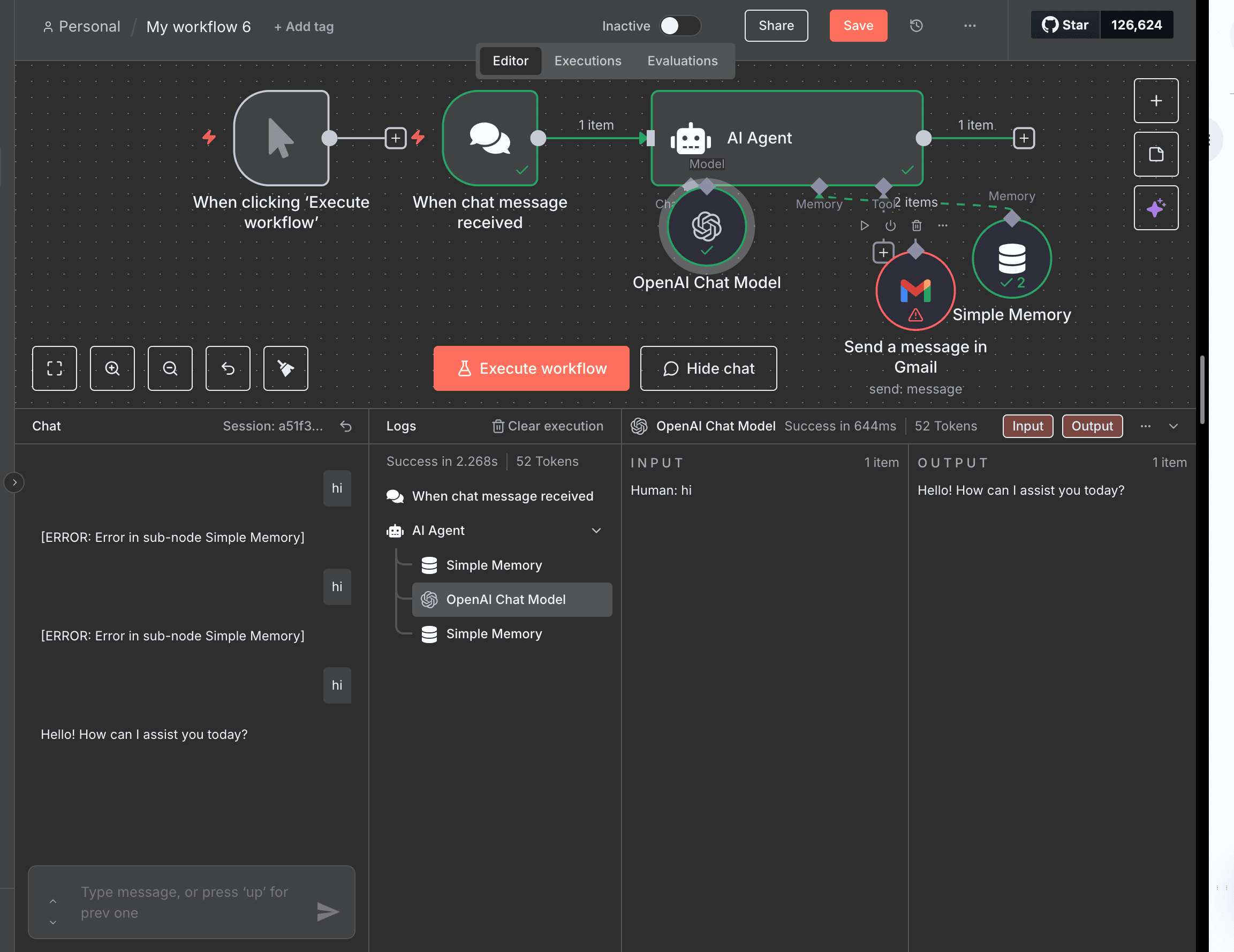The image size is (1234, 952).
Task: Zoom in on the workflow canvas
Action: tap(112, 368)
